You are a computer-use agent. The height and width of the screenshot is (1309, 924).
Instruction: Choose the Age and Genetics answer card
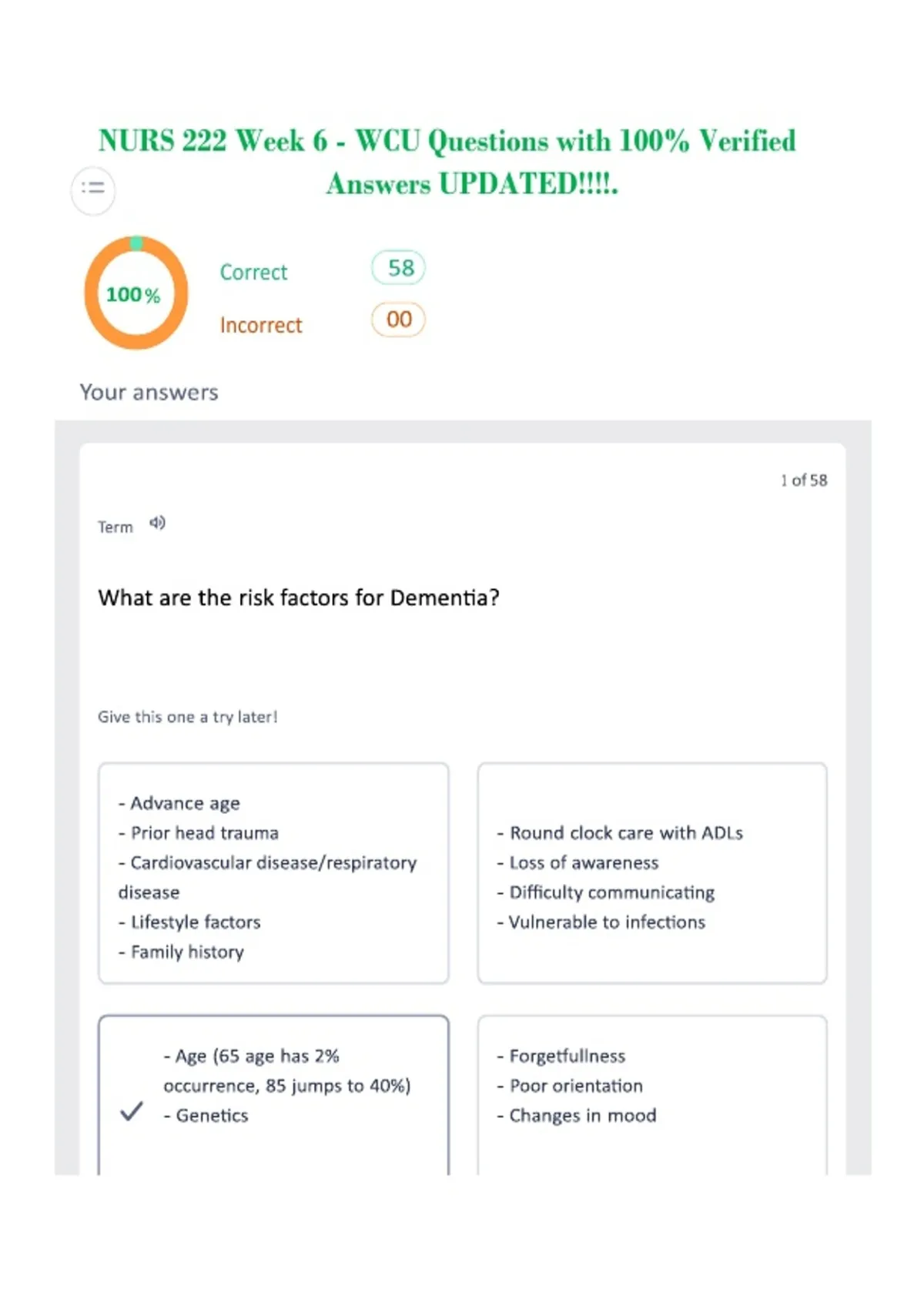[x=273, y=1095]
